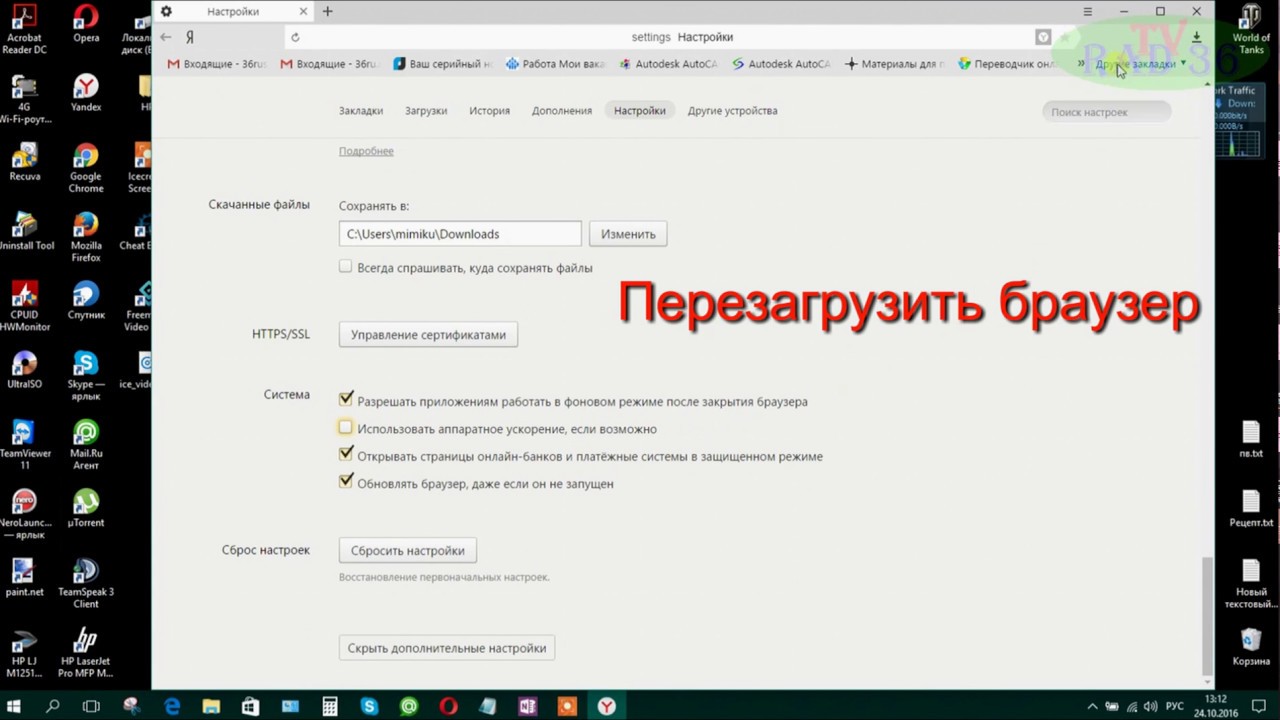Switch to the Загрузки tab
The height and width of the screenshot is (720, 1280).
[426, 111]
